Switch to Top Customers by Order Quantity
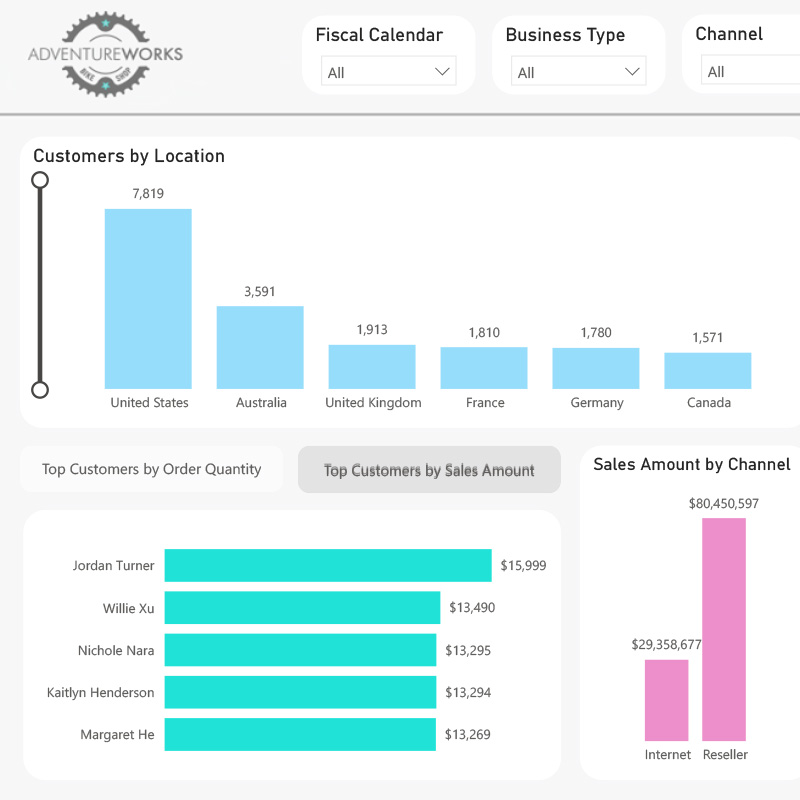 click(x=152, y=469)
